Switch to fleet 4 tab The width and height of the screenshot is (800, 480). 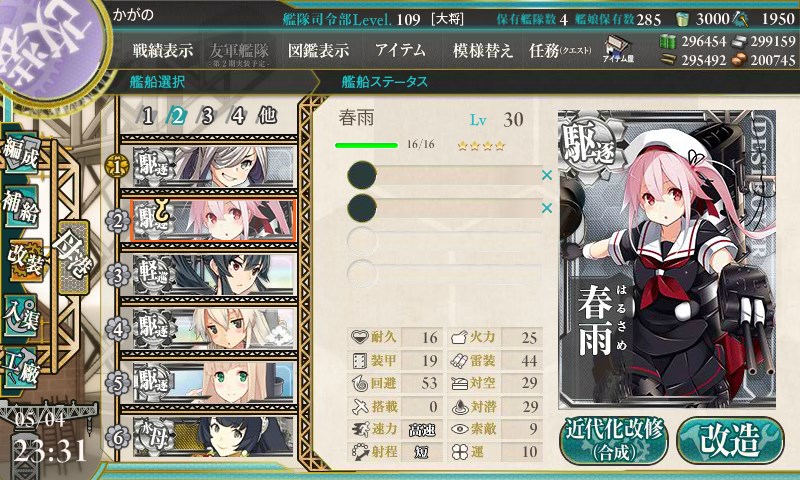click(x=237, y=116)
